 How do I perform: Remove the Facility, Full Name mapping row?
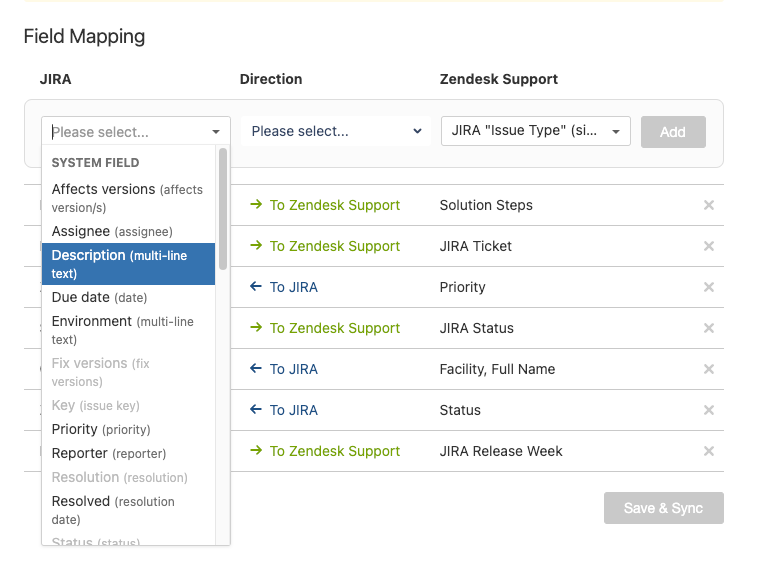click(709, 369)
